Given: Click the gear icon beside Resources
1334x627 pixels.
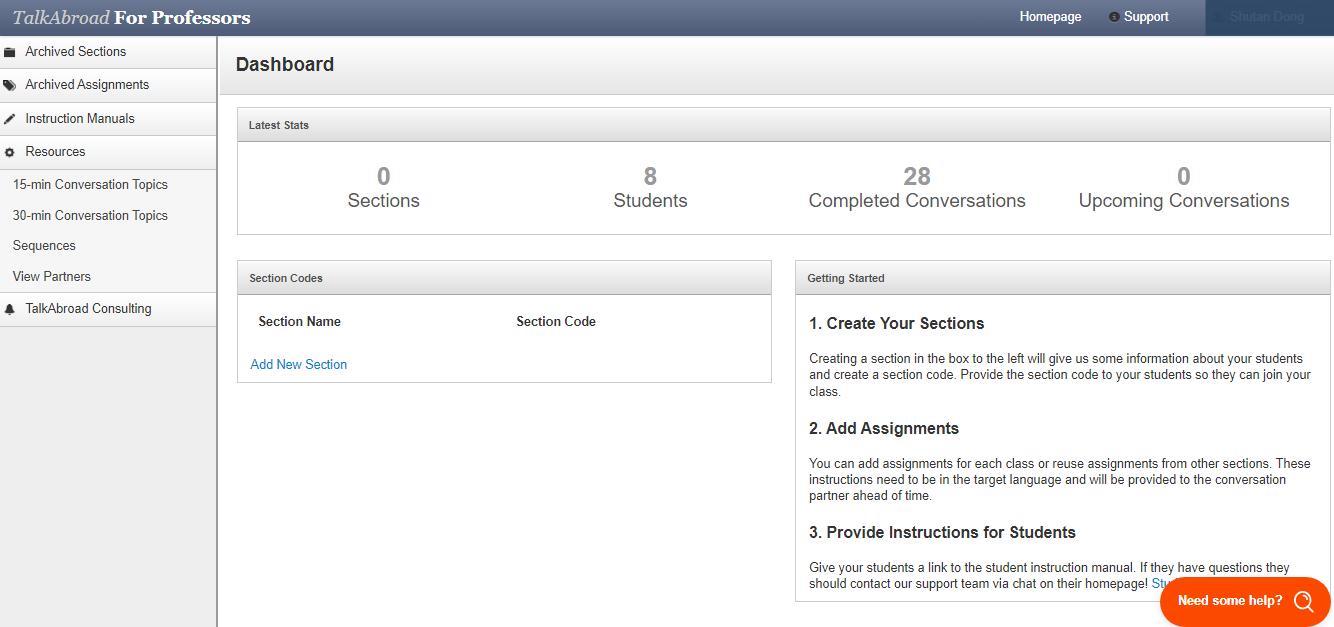Looking at the screenshot, I should point(10,152).
